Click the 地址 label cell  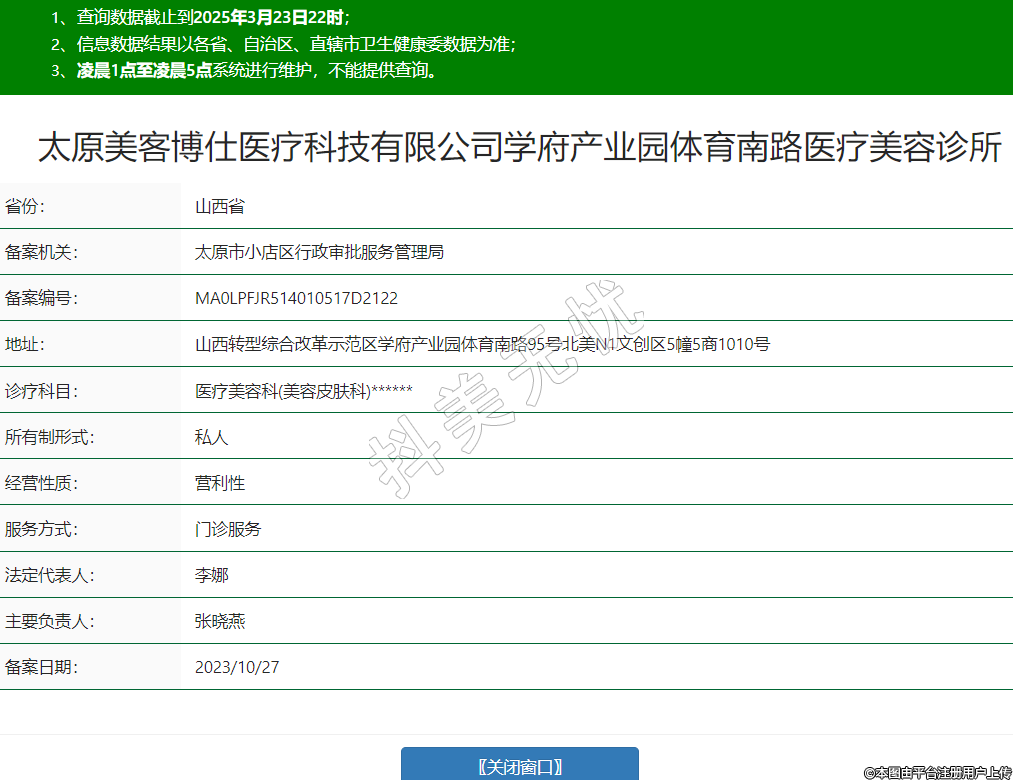coord(26,345)
